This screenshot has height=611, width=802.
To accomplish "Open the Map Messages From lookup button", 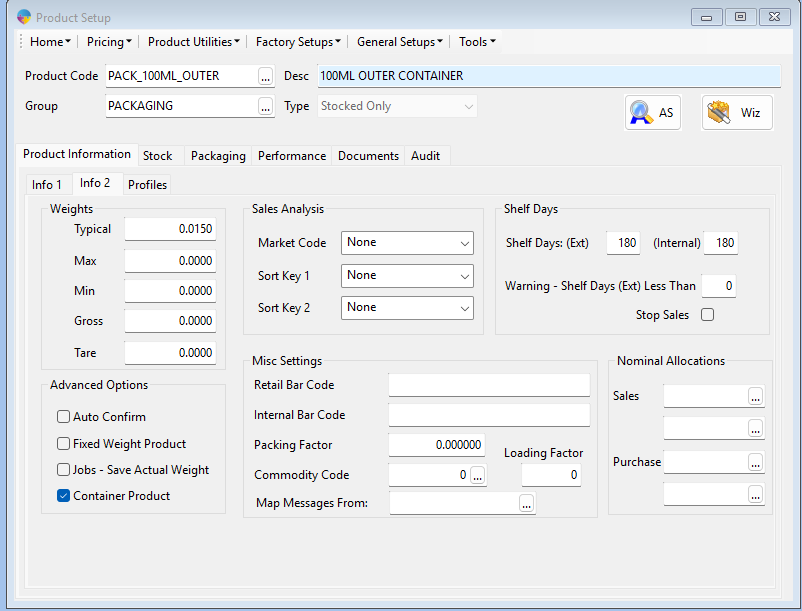I will pyautogui.click(x=526, y=504).
